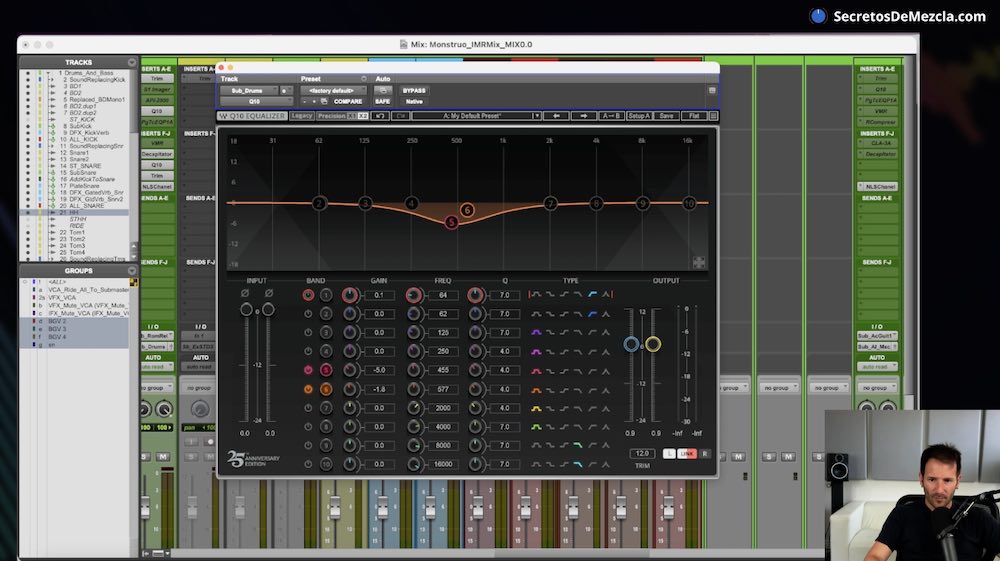
Task: Switch to Setup A button
Action: (x=638, y=116)
